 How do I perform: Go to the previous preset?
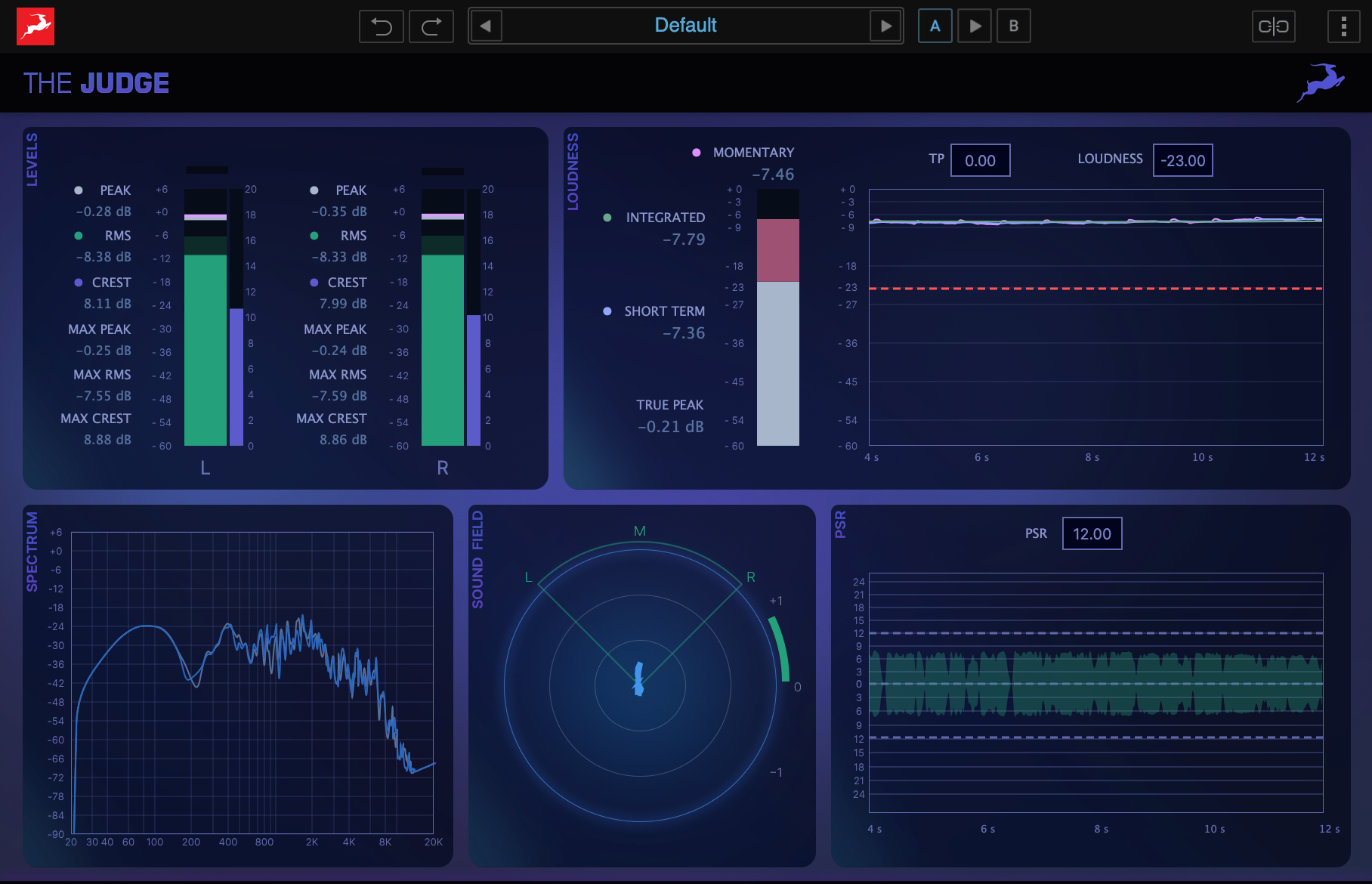486,26
